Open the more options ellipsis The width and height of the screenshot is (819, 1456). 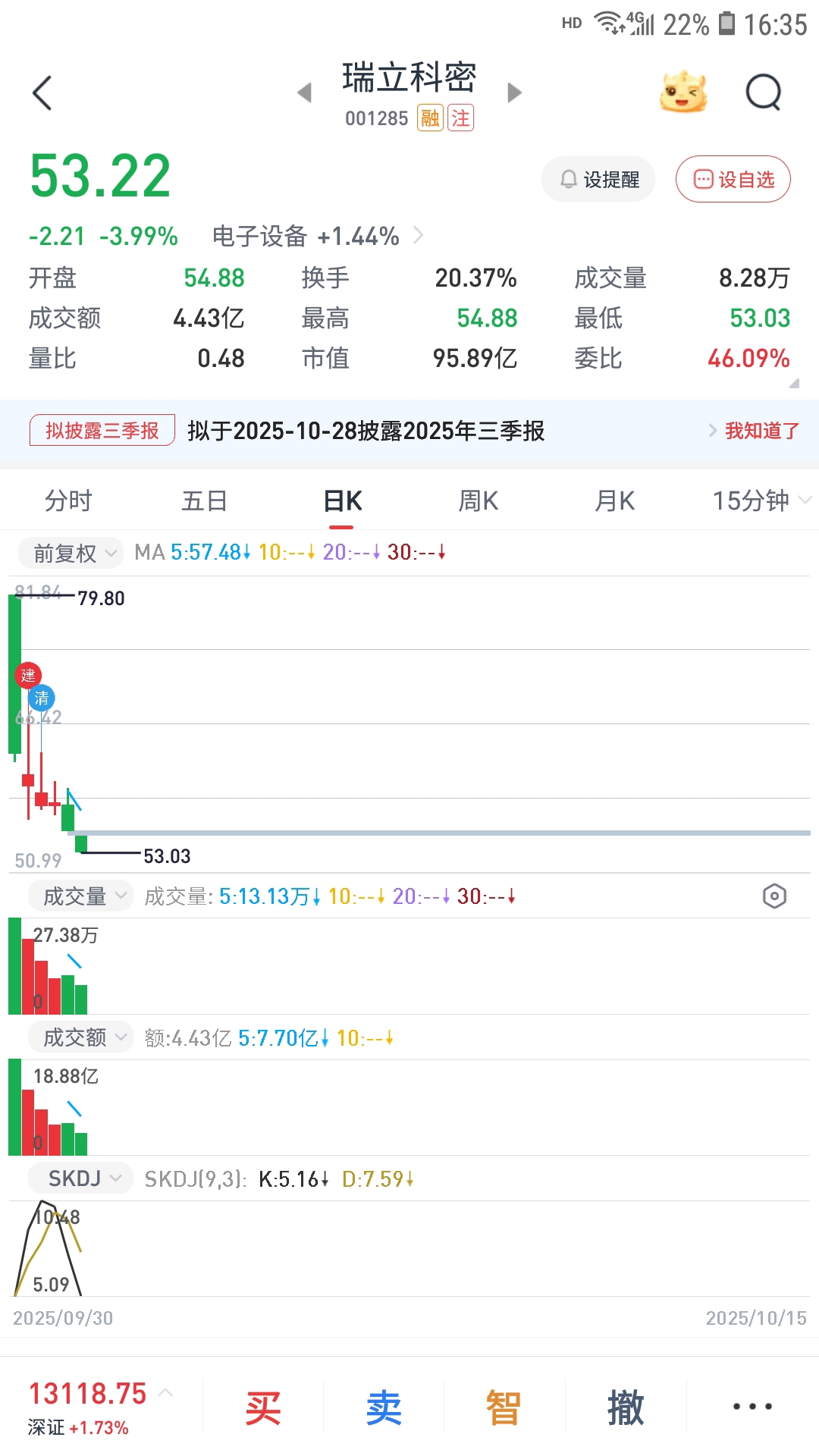click(x=752, y=1407)
